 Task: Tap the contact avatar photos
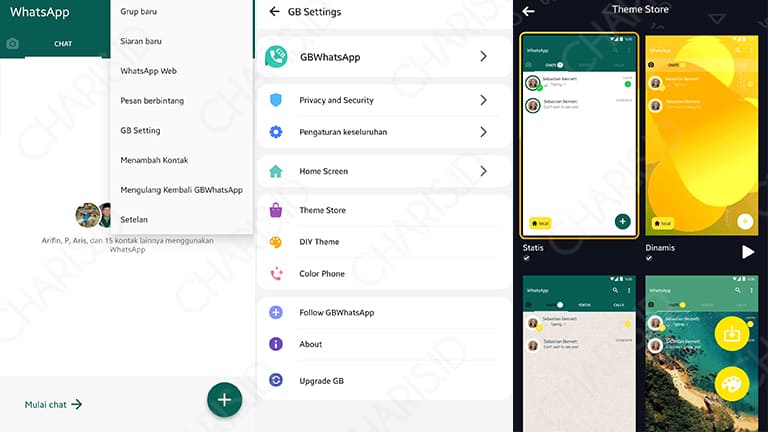93,215
